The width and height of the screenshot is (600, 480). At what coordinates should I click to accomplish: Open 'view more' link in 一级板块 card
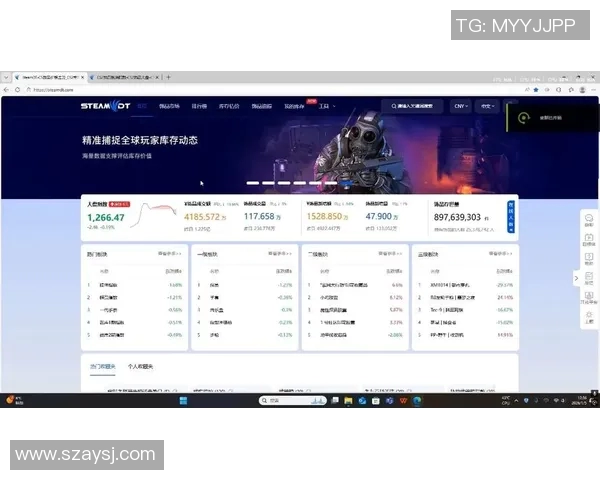(x=280, y=253)
